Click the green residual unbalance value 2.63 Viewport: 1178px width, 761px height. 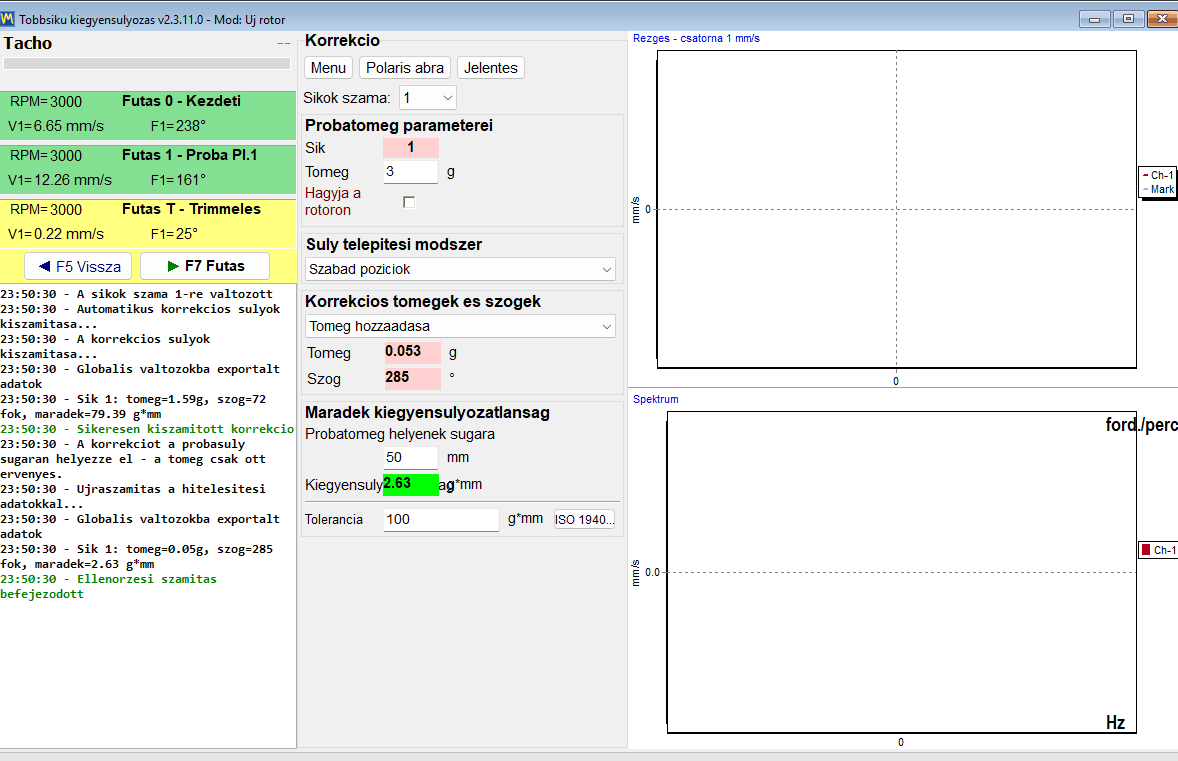(410, 485)
